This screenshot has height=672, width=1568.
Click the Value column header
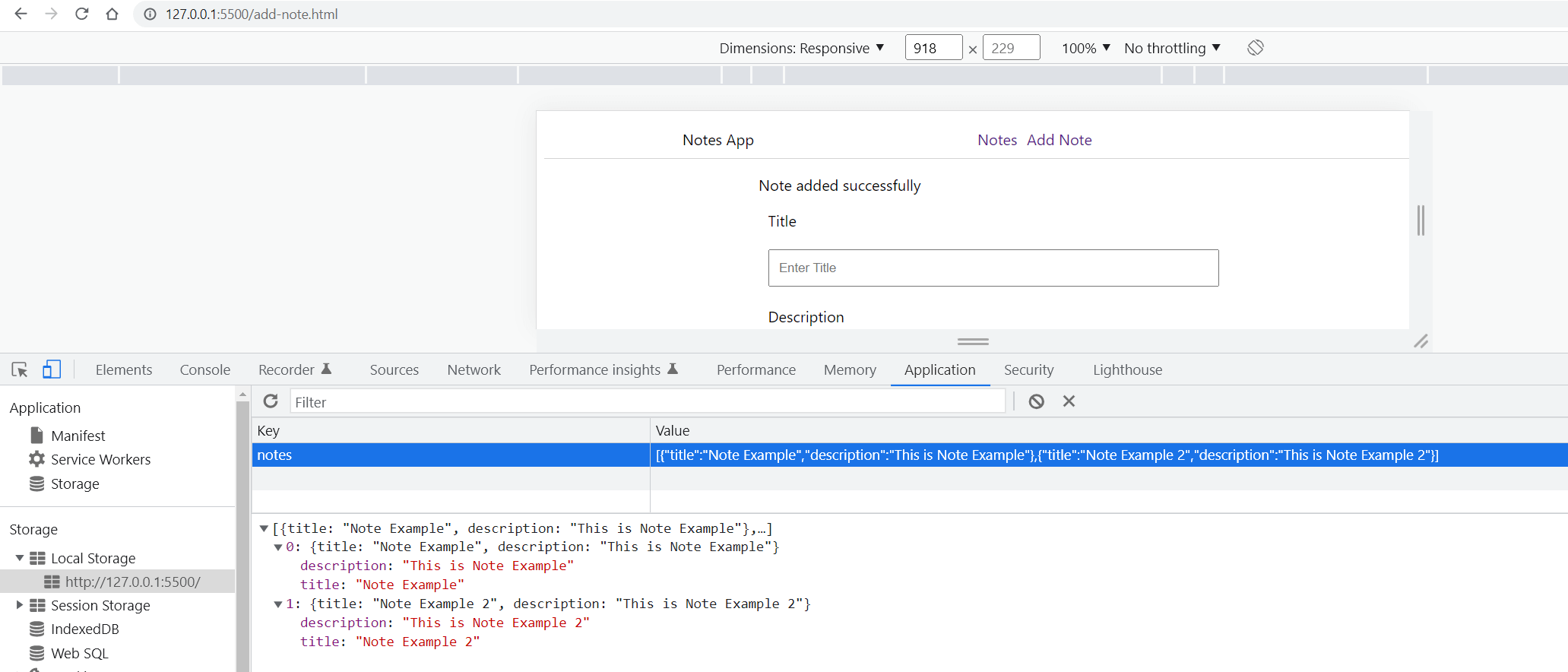[1109, 430]
